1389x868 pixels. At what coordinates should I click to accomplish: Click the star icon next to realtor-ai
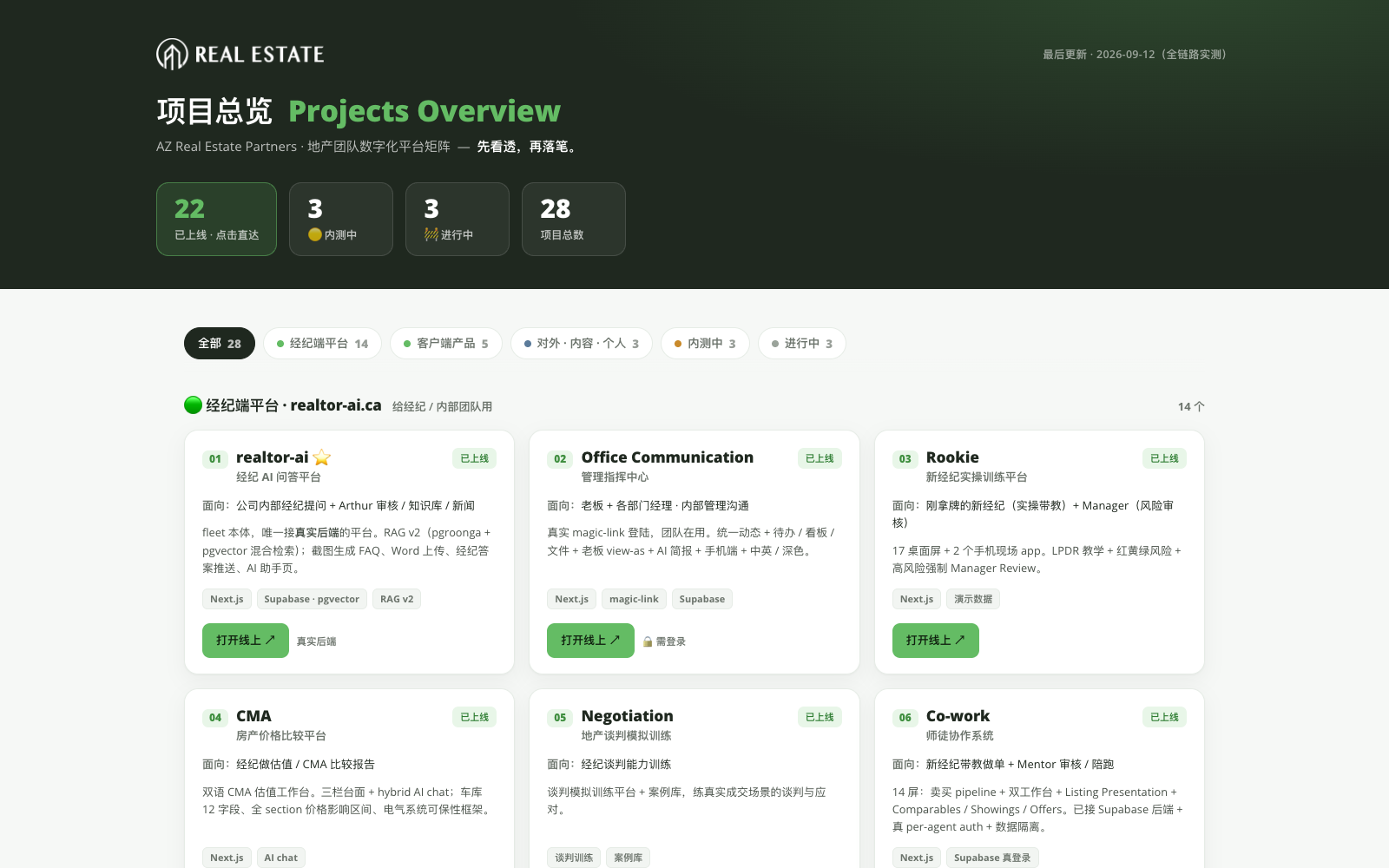[322, 457]
